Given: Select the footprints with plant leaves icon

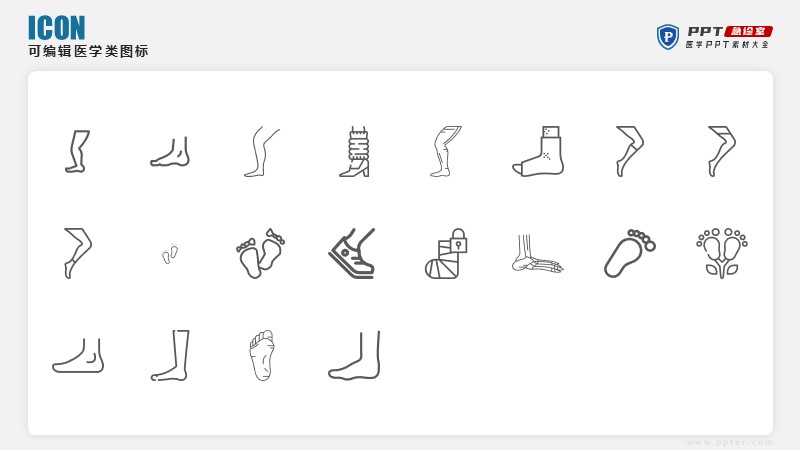Looking at the screenshot, I should coord(721,253).
